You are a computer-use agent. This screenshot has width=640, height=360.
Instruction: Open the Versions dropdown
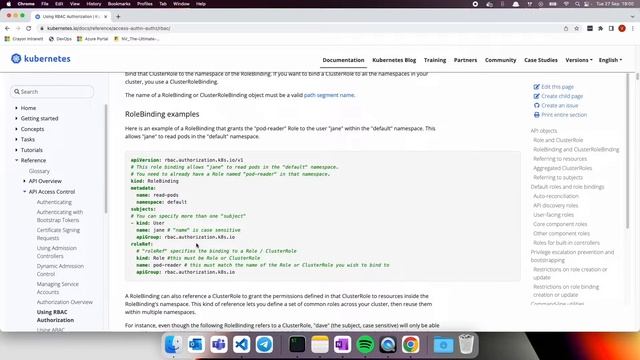[579, 60]
